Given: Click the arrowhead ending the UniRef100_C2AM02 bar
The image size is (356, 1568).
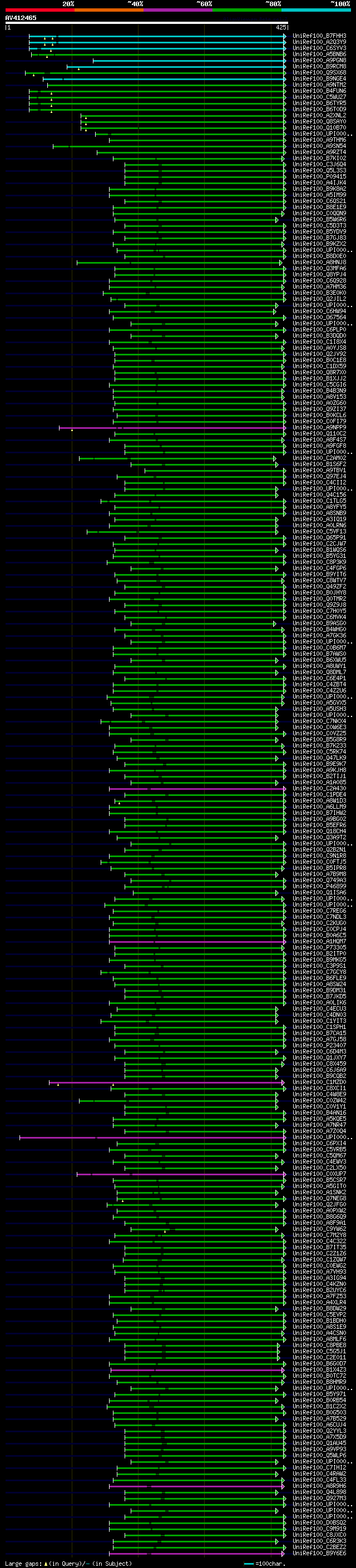Looking at the screenshot, I should point(274,458).
